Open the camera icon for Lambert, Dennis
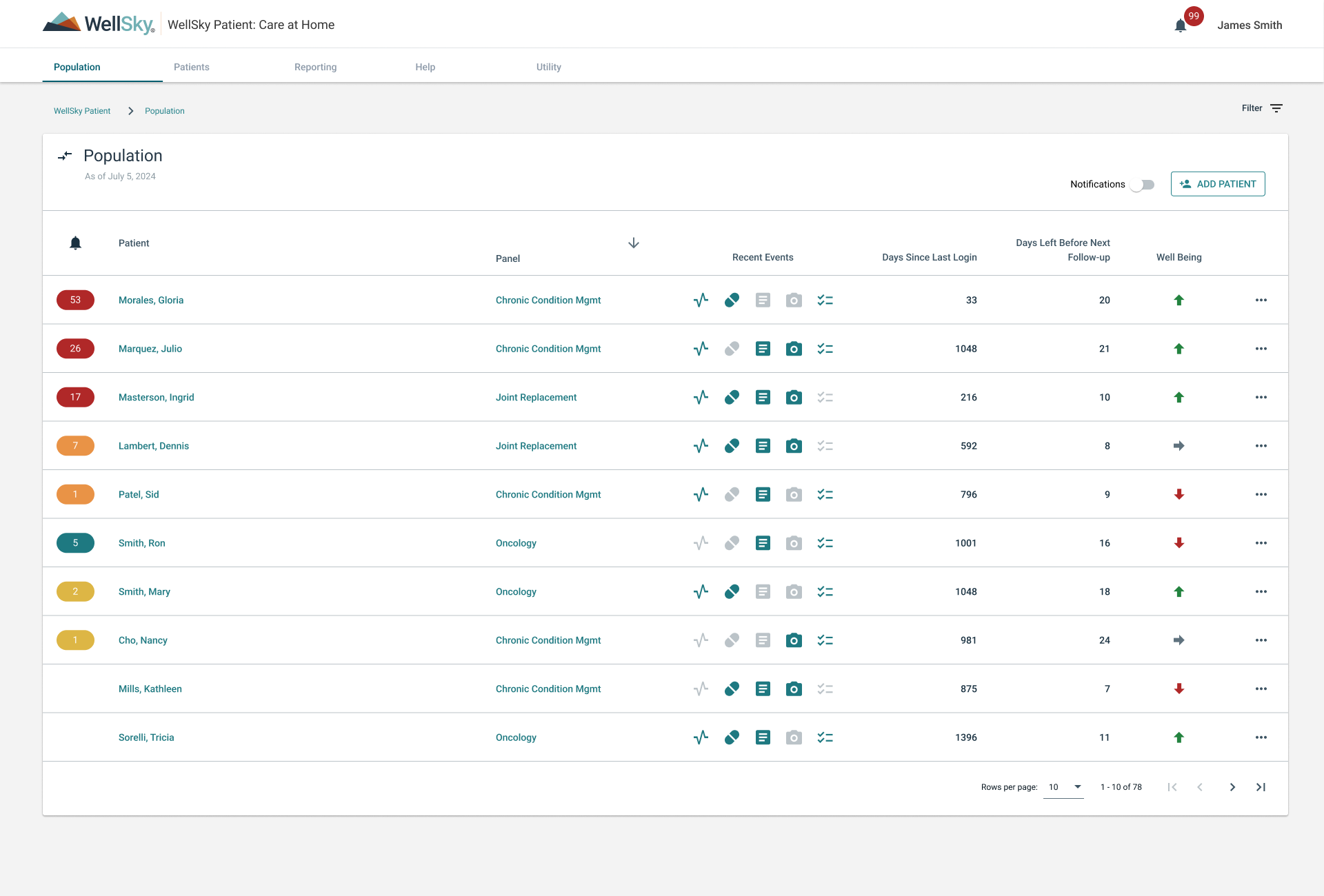Image resolution: width=1324 pixels, height=896 pixels. pos(794,446)
